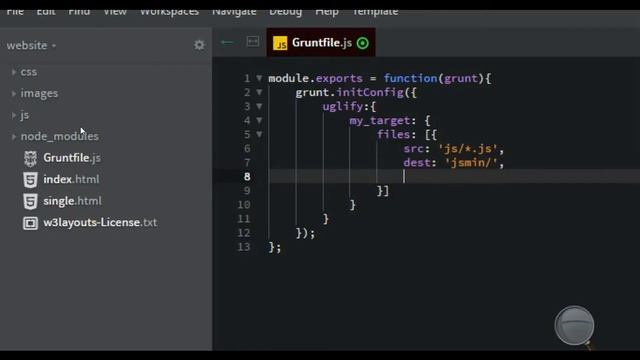The width and height of the screenshot is (640, 360).
Task: Select the Gruntfile.js editor tab
Action: pos(321,42)
